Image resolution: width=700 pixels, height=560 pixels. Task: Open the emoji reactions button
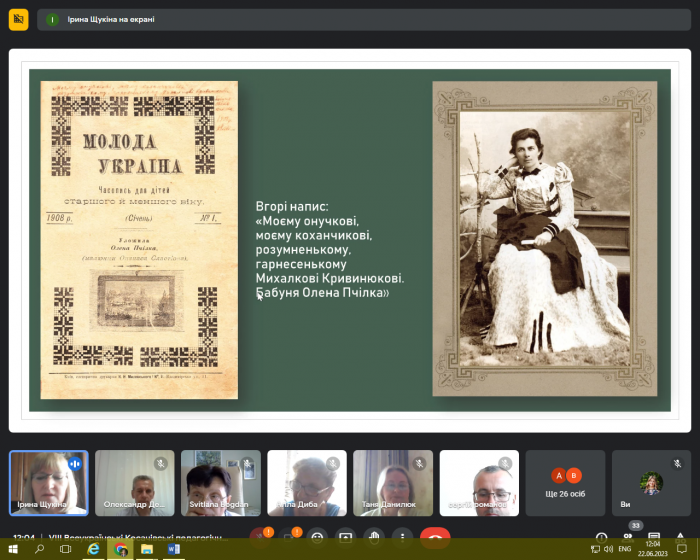(x=318, y=537)
